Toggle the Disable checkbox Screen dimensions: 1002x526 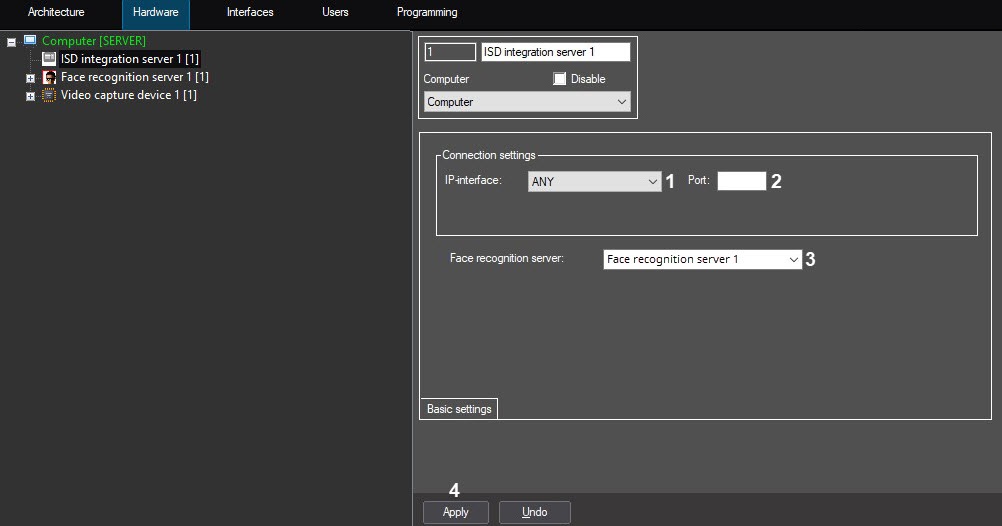tap(560, 79)
